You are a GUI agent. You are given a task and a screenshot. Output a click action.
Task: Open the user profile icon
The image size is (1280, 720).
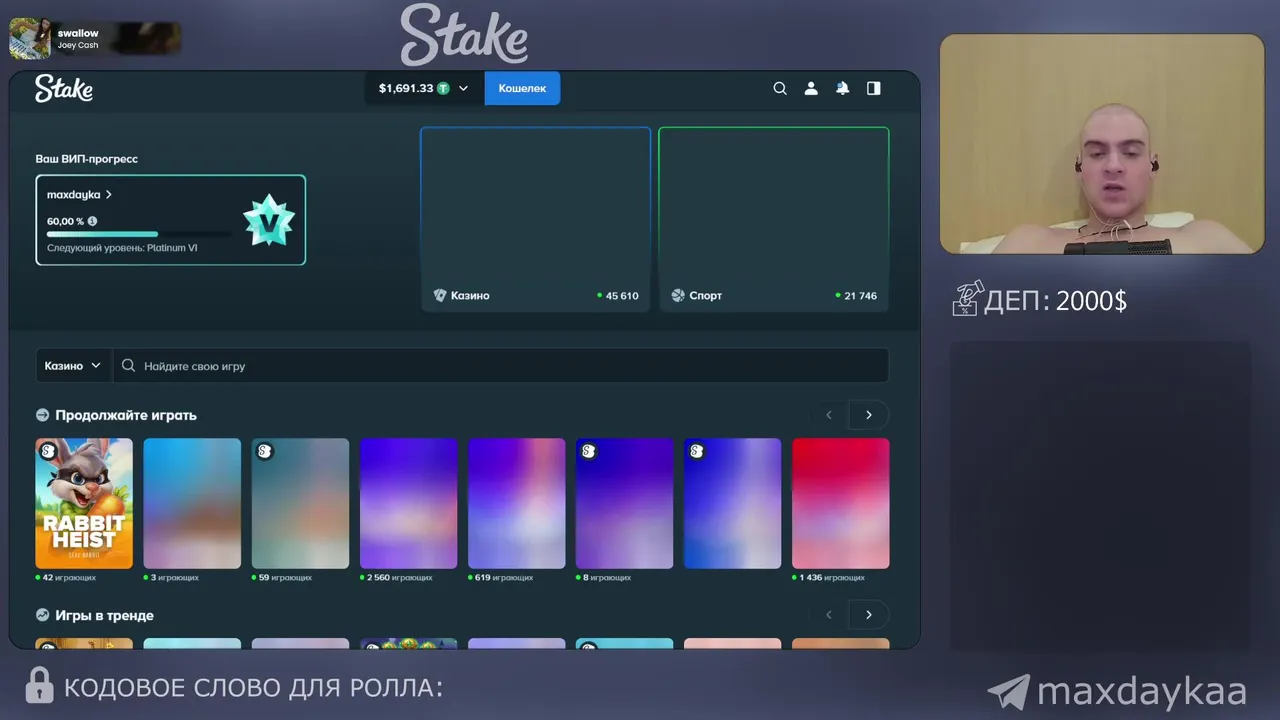(x=811, y=88)
